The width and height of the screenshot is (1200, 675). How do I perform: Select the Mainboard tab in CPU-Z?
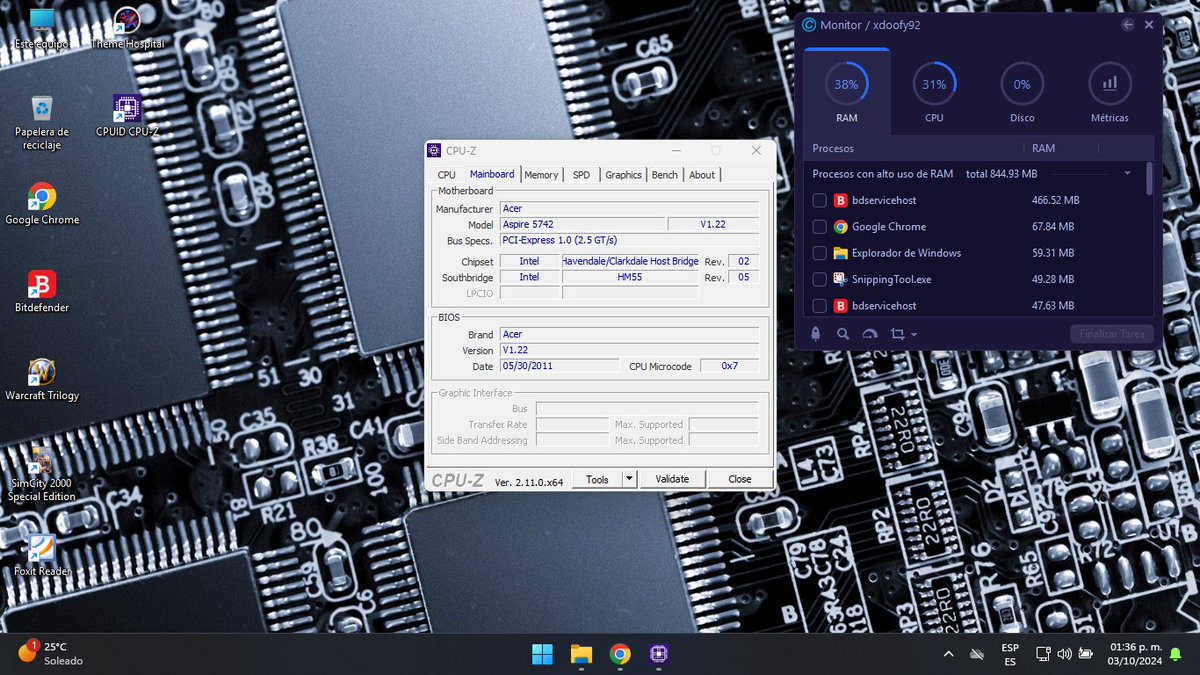492,174
